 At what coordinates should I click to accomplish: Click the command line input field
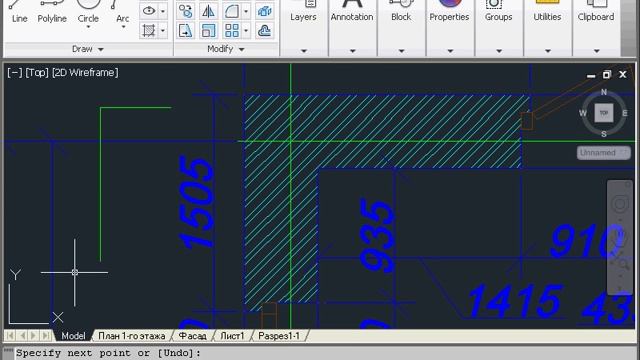[326, 353]
